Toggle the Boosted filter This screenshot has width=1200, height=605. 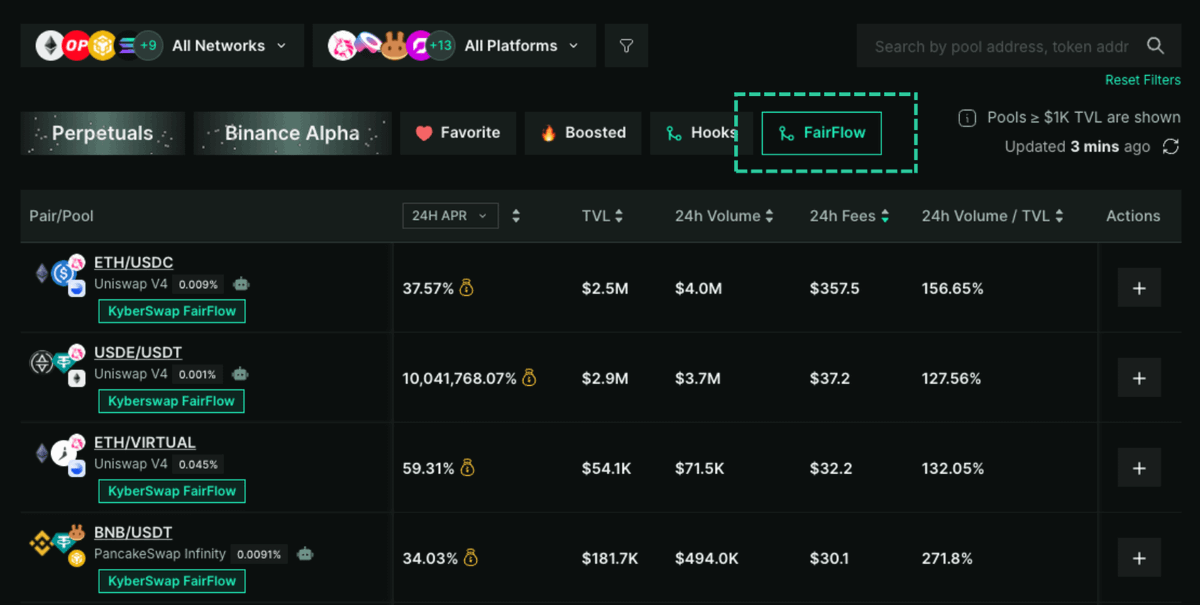[x=583, y=133]
